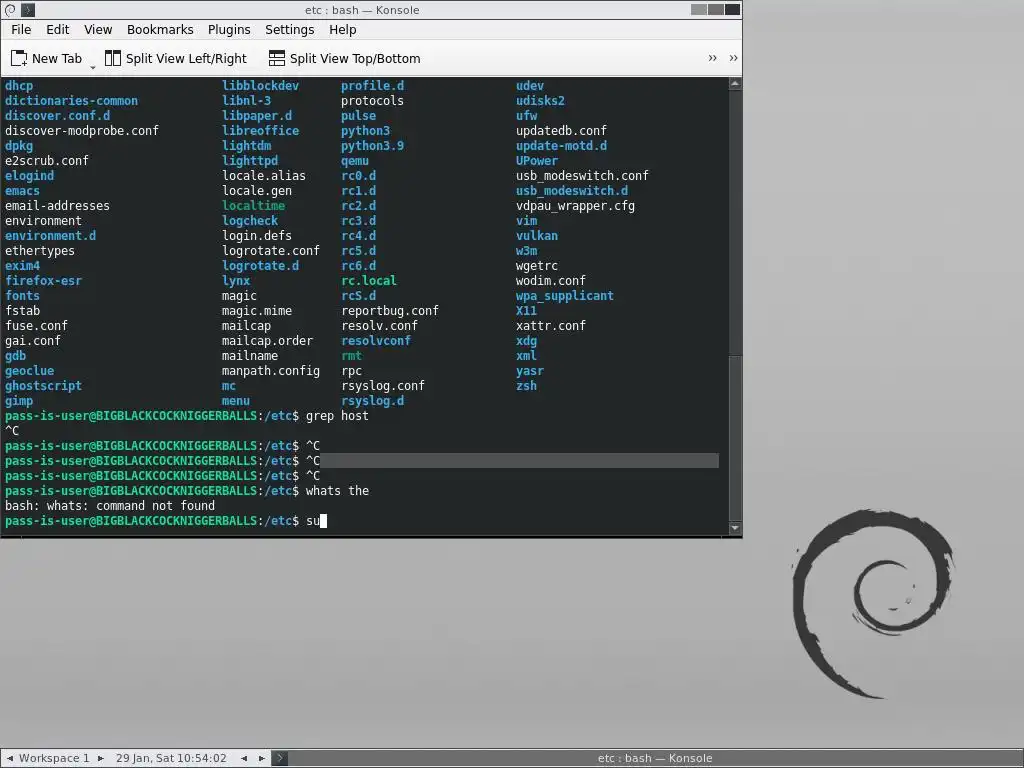Click the update-motd.d directory name
Viewport: 1024px width, 768px height.
(x=561, y=146)
